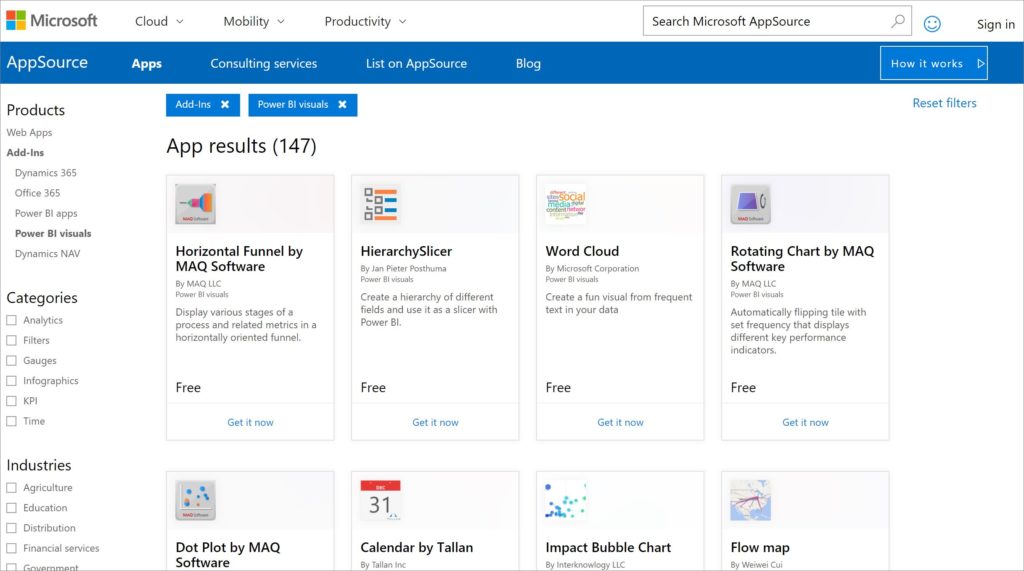This screenshot has height=571, width=1024.
Task: Open List on AppSource
Action: tap(416, 63)
